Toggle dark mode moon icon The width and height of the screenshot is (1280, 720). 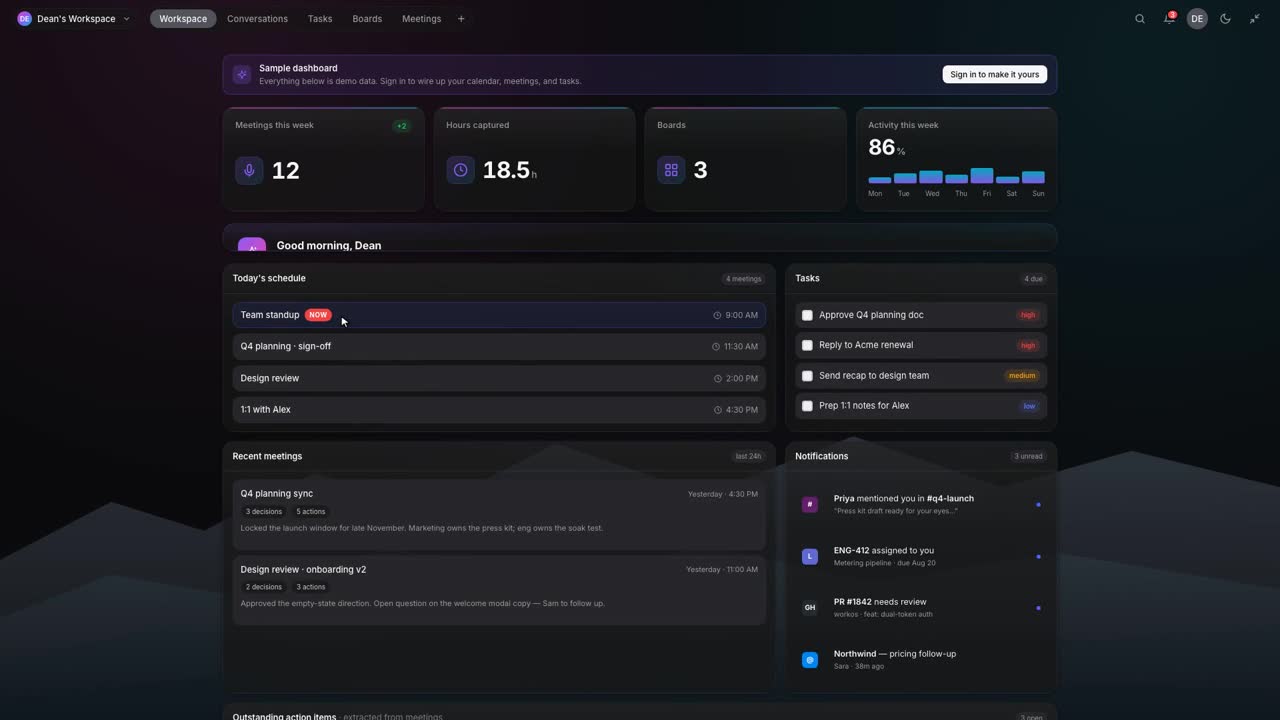[1225, 19]
